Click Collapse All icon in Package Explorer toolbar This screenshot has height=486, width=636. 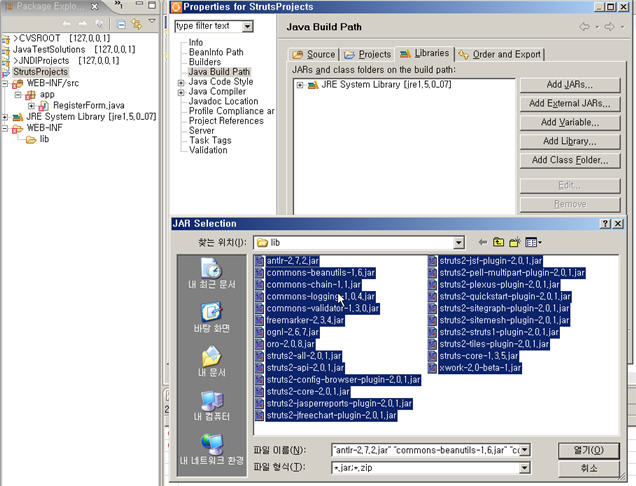click(121, 24)
